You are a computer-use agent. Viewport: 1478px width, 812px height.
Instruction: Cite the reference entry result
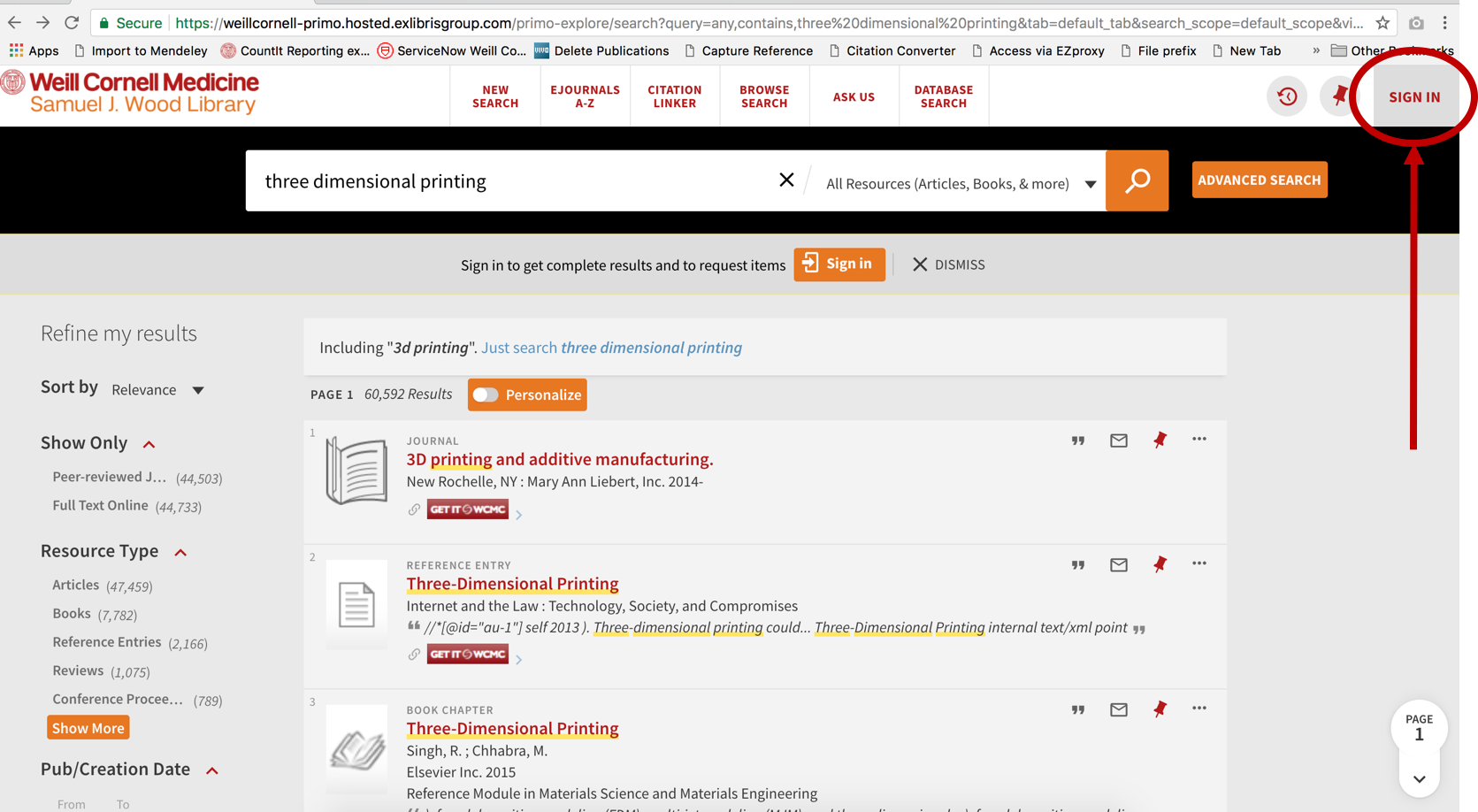(1078, 565)
